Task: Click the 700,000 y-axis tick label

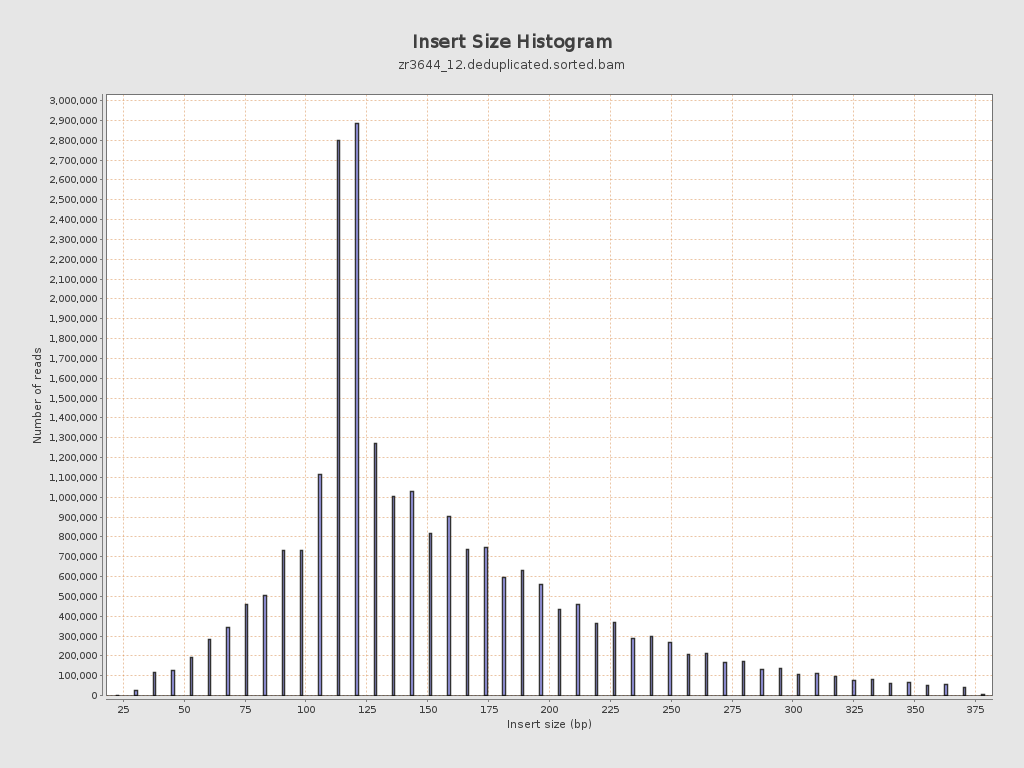Action: click(x=76, y=557)
